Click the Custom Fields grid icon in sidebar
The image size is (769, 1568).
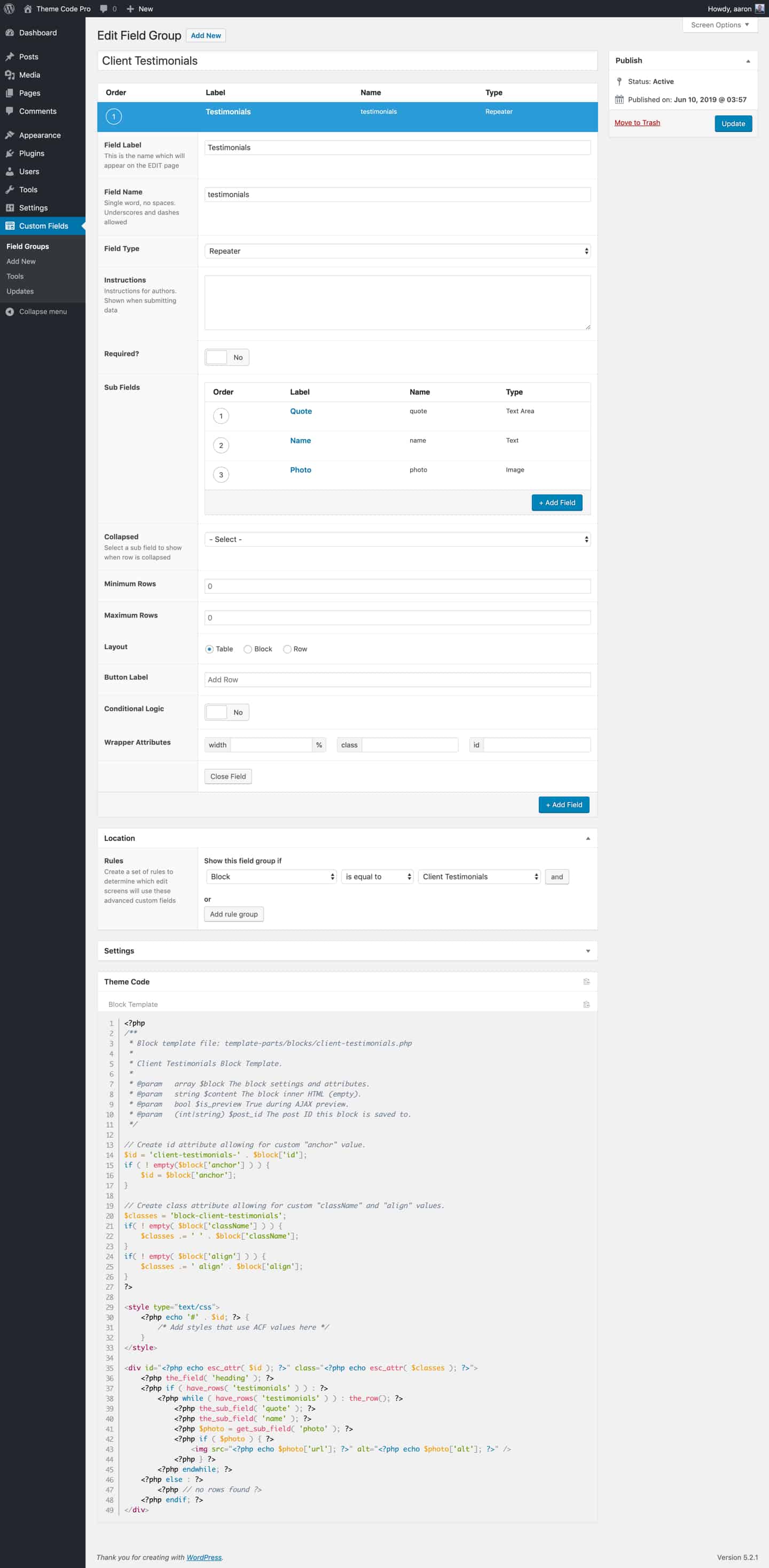click(x=10, y=226)
